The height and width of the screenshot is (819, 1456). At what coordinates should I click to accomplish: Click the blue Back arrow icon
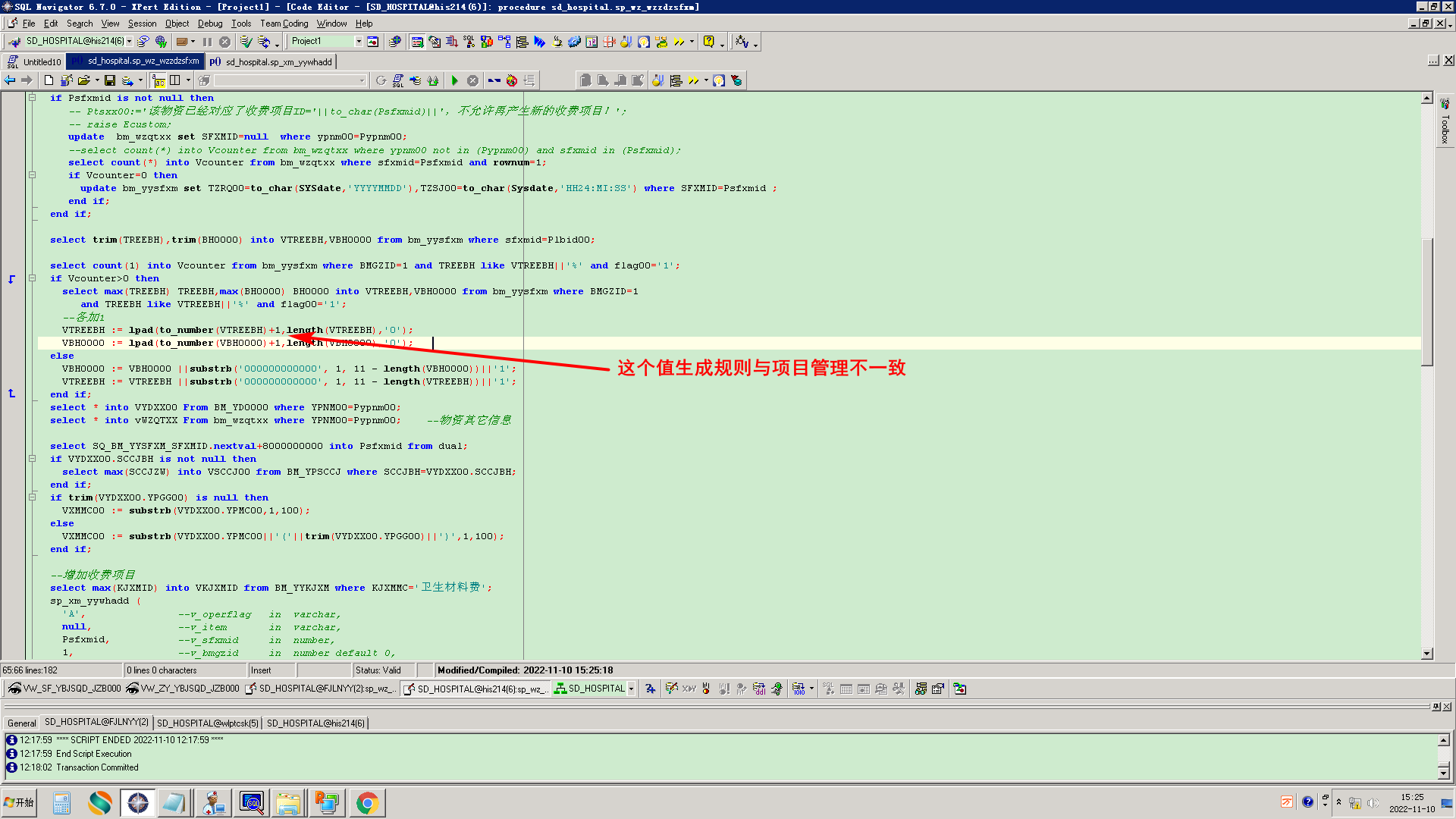click(x=10, y=80)
